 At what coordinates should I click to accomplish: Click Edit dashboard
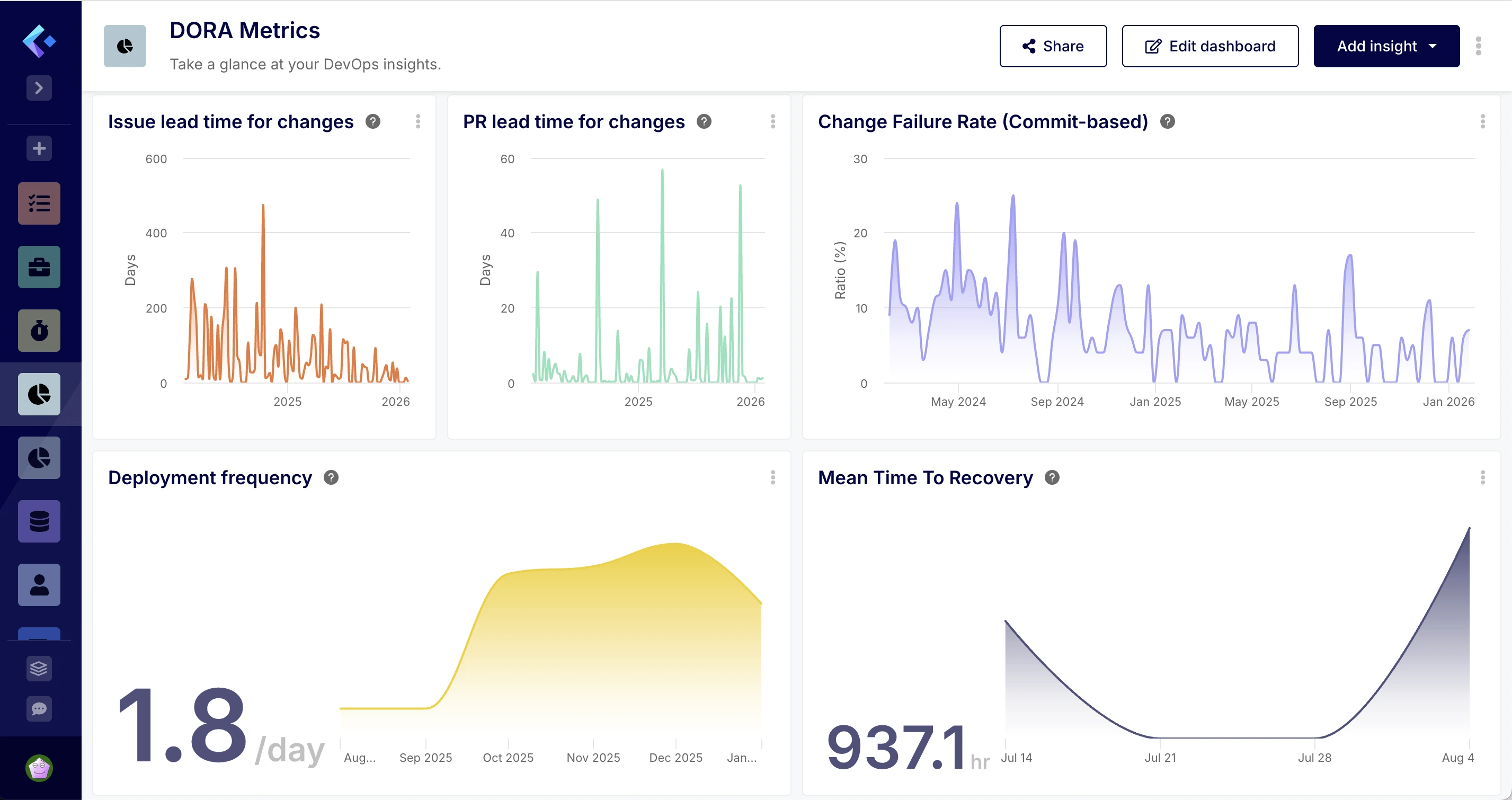(x=1209, y=46)
